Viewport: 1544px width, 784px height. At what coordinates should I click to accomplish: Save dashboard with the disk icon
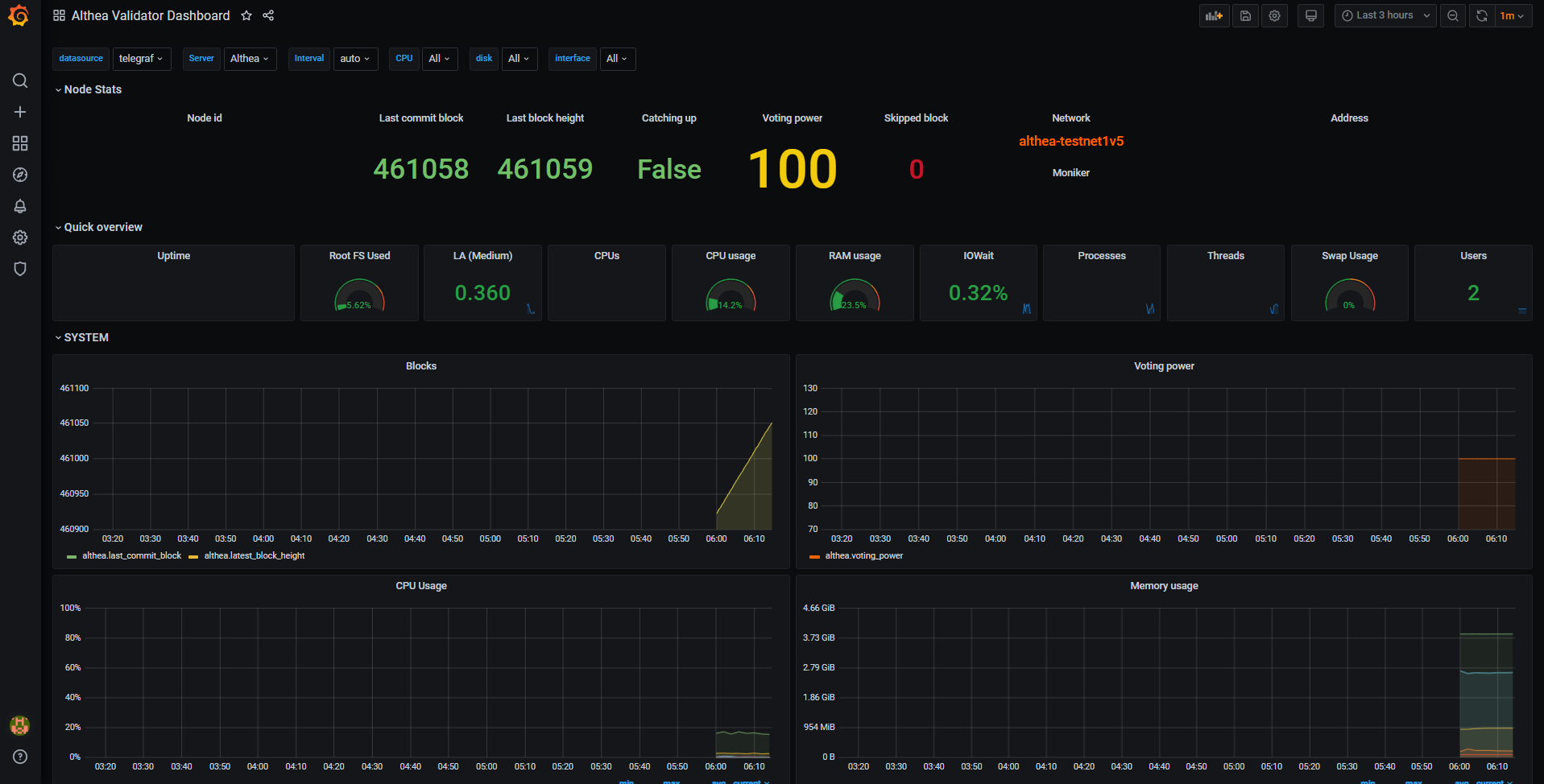pyautogui.click(x=1245, y=15)
